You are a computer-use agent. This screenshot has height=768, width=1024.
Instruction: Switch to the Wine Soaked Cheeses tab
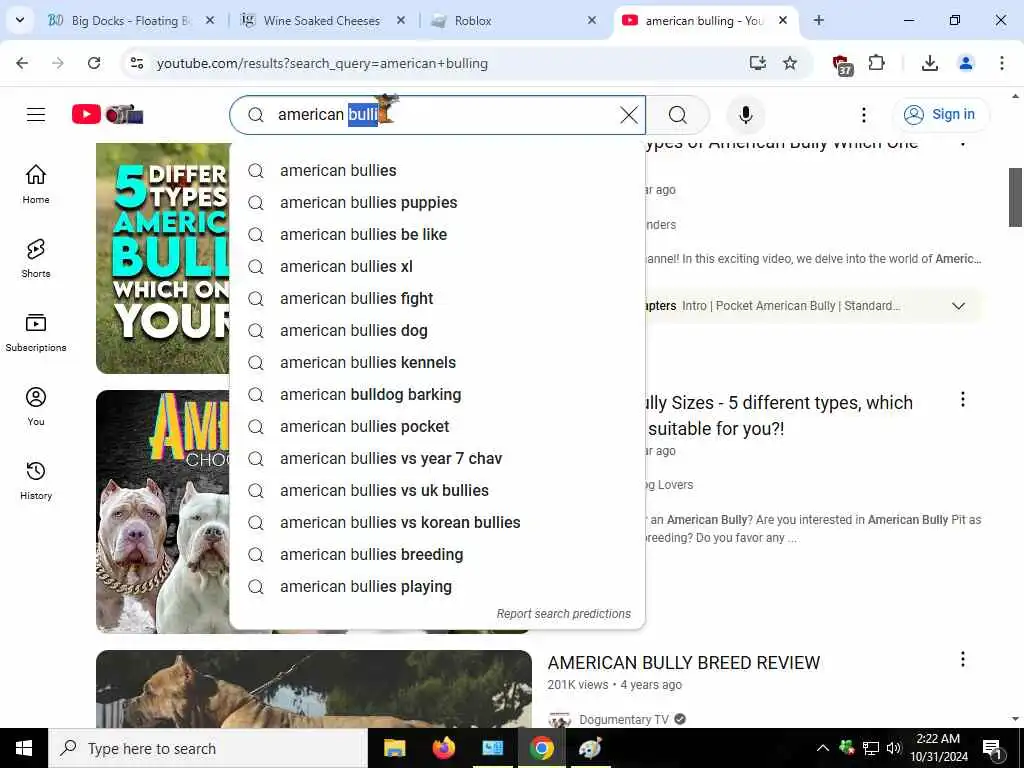(x=323, y=21)
